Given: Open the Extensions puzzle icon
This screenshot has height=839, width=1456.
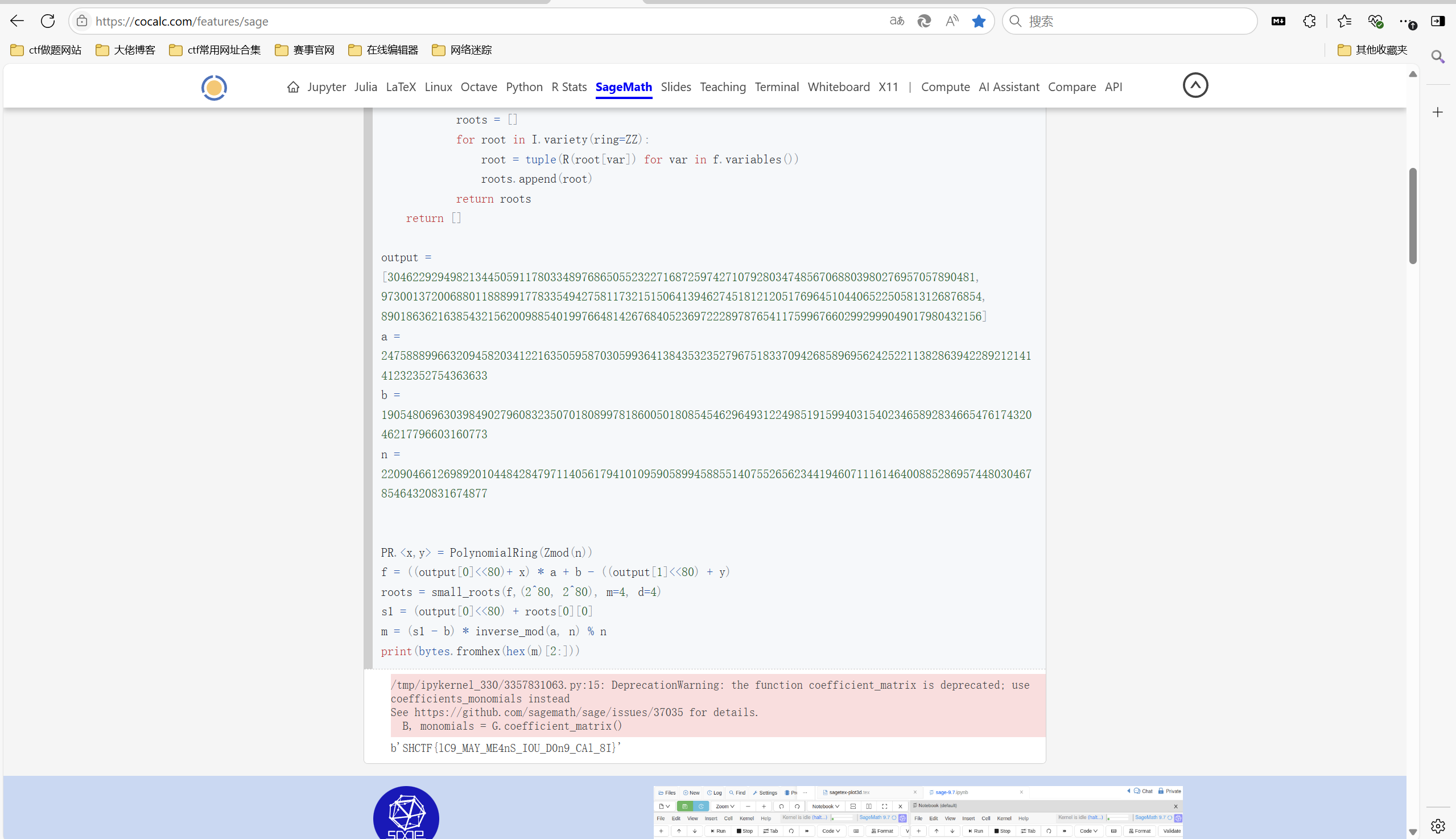Looking at the screenshot, I should click(1309, 21).
